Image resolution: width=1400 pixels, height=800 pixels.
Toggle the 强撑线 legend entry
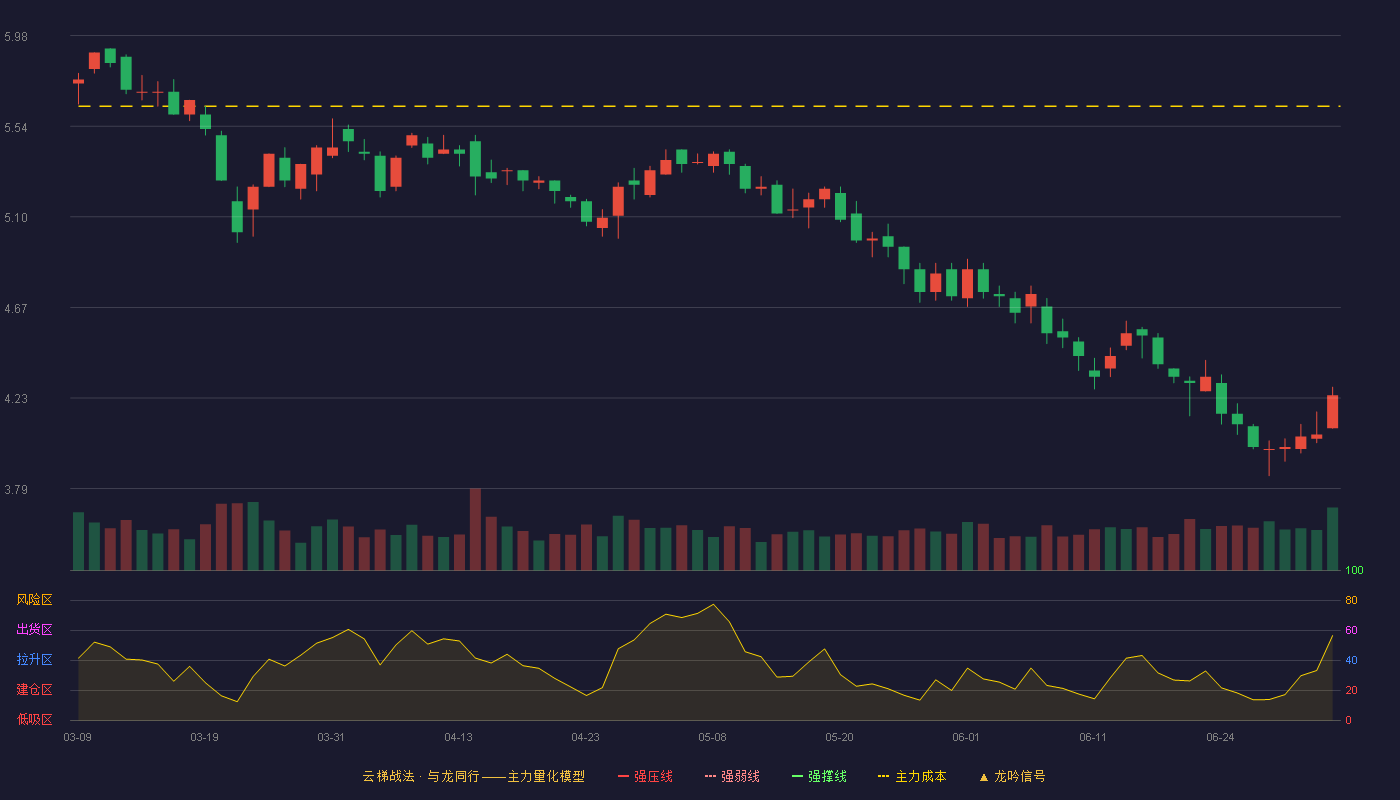click(x=819, y=776)
